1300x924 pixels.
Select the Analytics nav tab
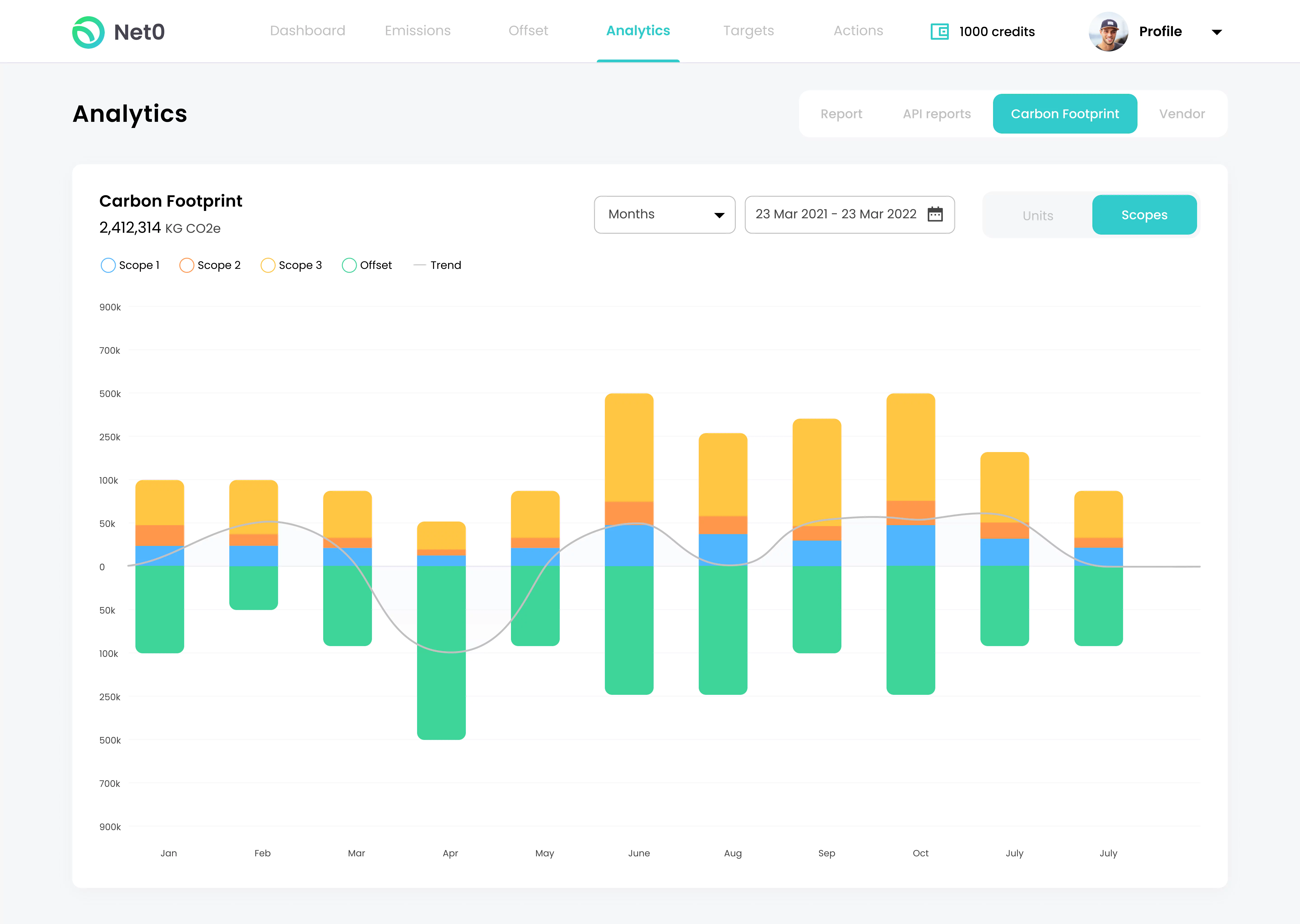pyautogui.click(x=638, y=31)
